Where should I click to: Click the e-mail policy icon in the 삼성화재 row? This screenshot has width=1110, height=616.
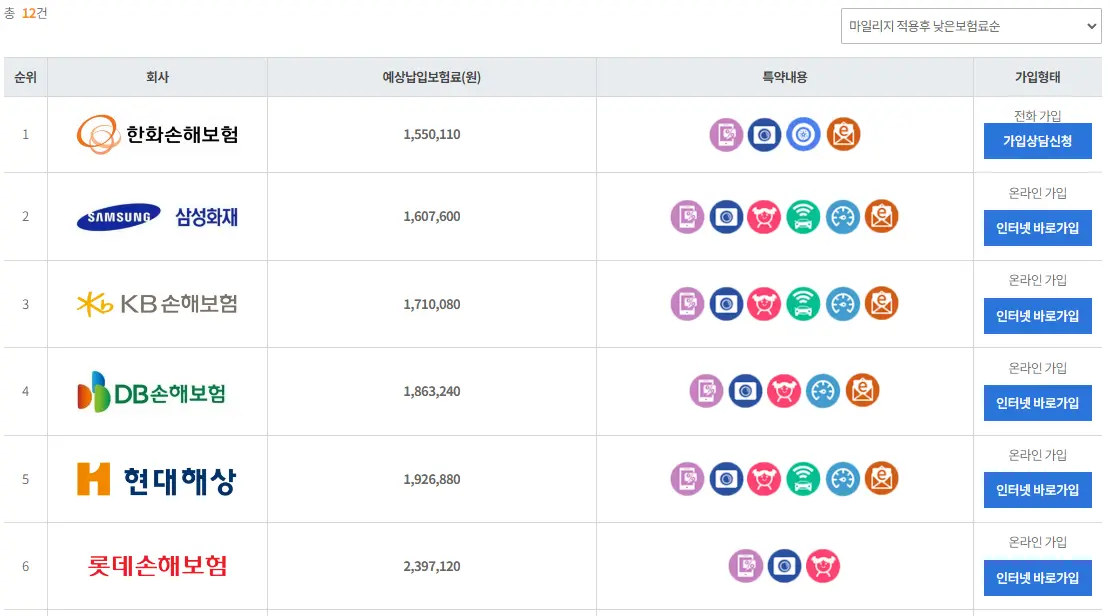[881, 217]
